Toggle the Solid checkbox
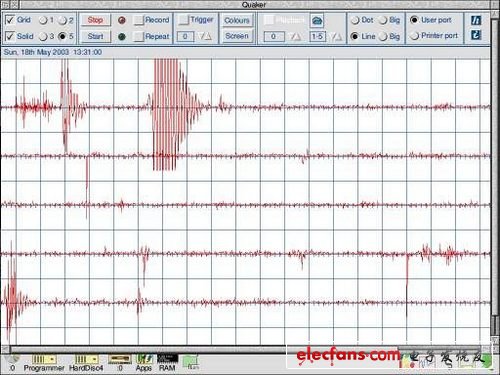500x375 pixels. click(x=10, y=36)
